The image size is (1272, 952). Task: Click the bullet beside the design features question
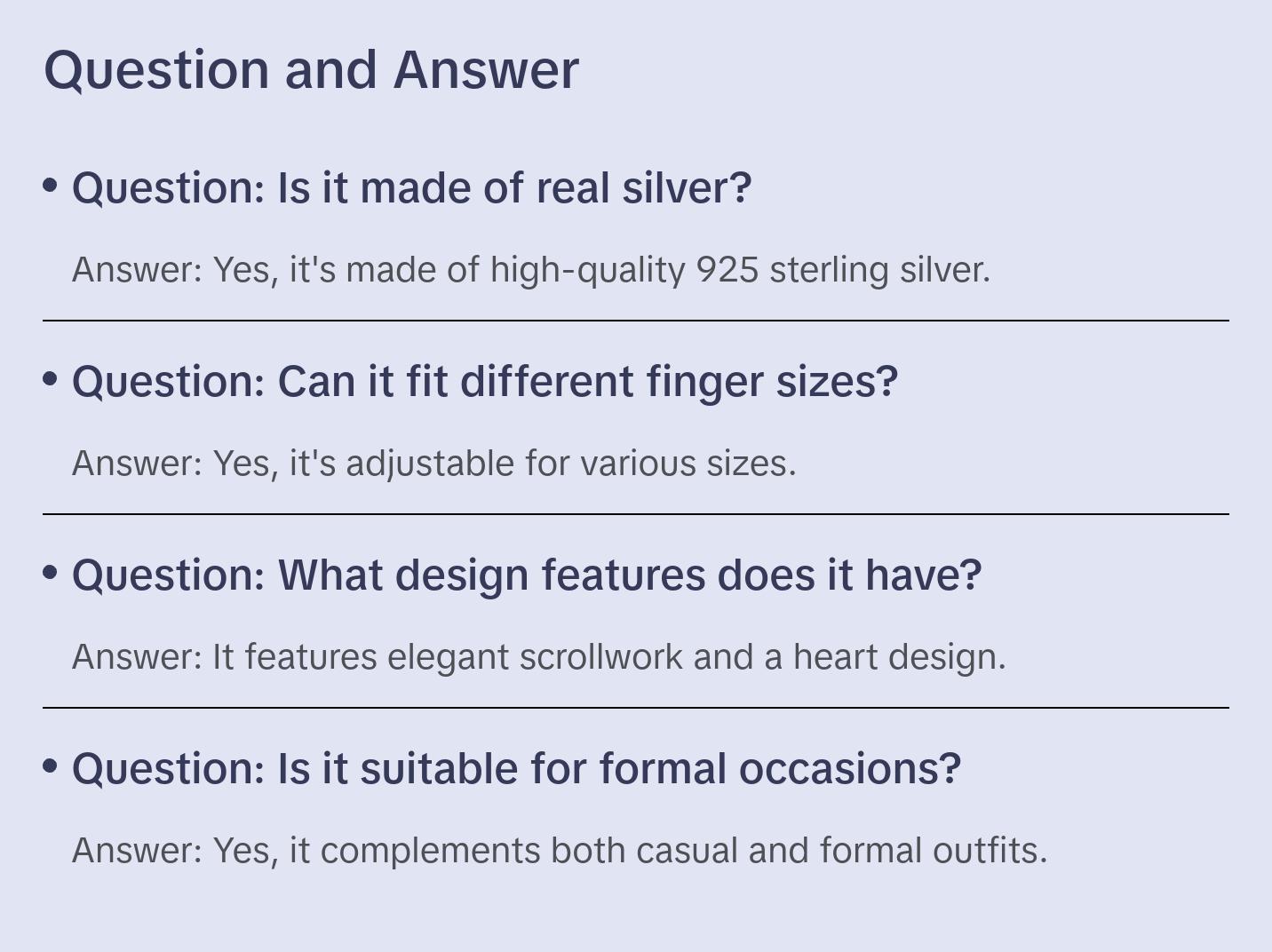coord(51,573)
